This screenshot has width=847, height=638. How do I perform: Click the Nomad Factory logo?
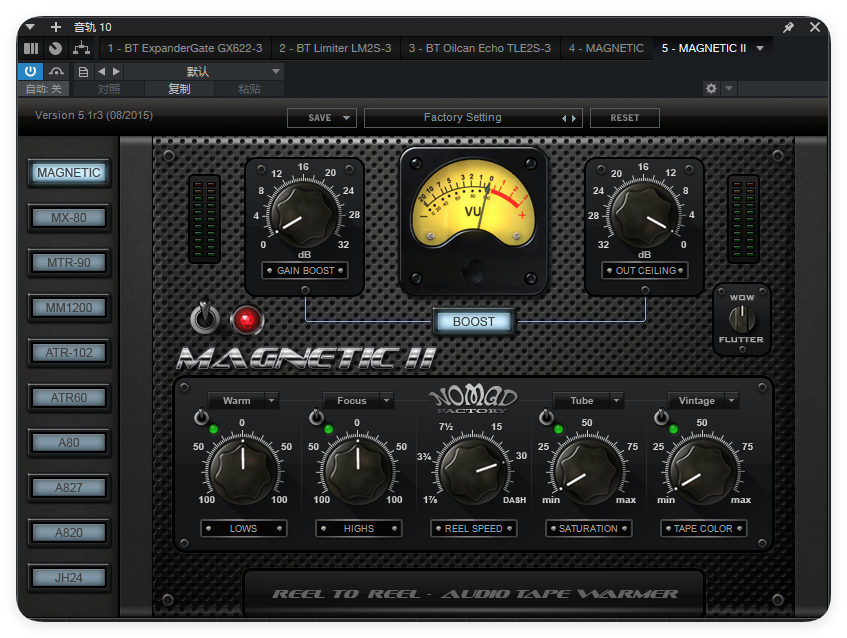pyautogui.click(x=473, y=400)
